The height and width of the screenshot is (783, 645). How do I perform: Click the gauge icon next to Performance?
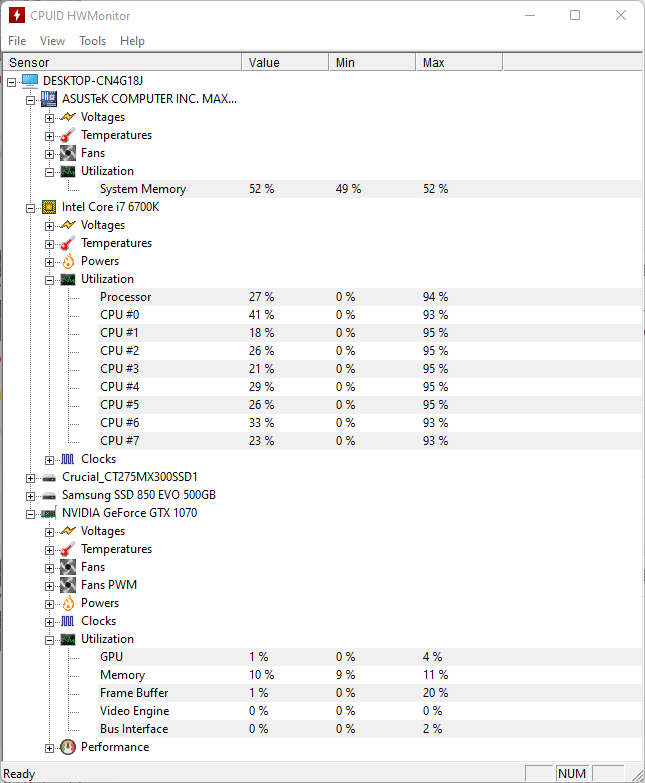pyautogui.click(x=68, y=747)
